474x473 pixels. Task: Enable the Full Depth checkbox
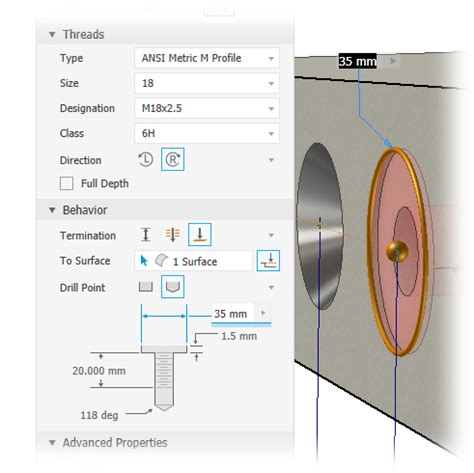[x=67, y=184]
